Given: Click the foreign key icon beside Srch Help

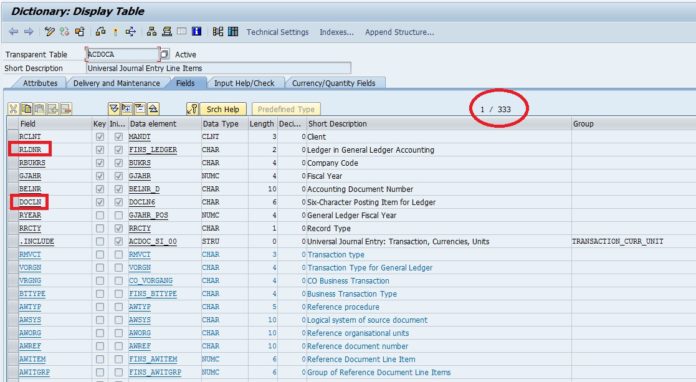Looking at the screenshot, I should pyautogui.click(x=192, y=109).
